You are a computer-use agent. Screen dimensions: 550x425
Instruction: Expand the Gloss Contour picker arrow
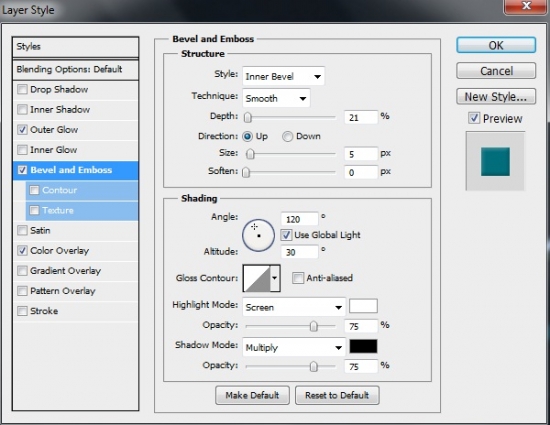pos(275,278)
